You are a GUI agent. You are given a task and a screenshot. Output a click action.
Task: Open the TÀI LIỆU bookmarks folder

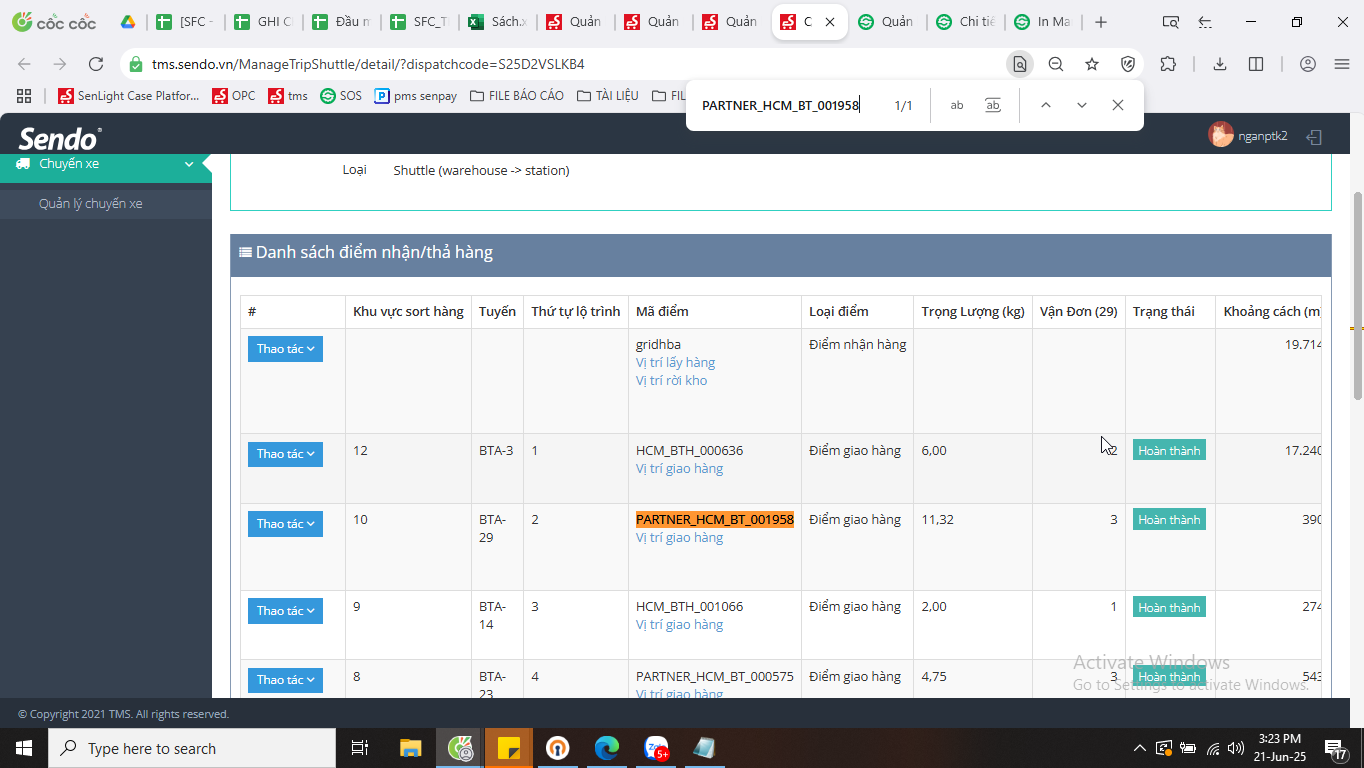click(x=607, y=96)
